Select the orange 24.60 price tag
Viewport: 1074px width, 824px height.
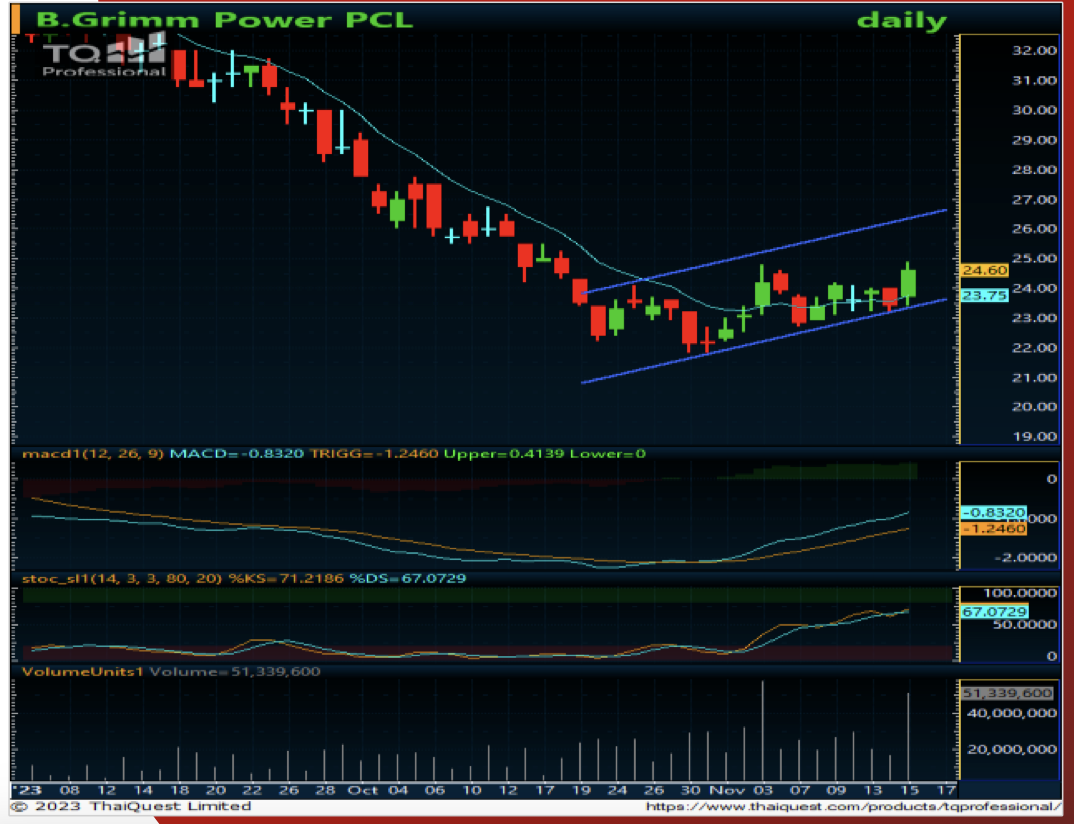click(x=984, y=271)
